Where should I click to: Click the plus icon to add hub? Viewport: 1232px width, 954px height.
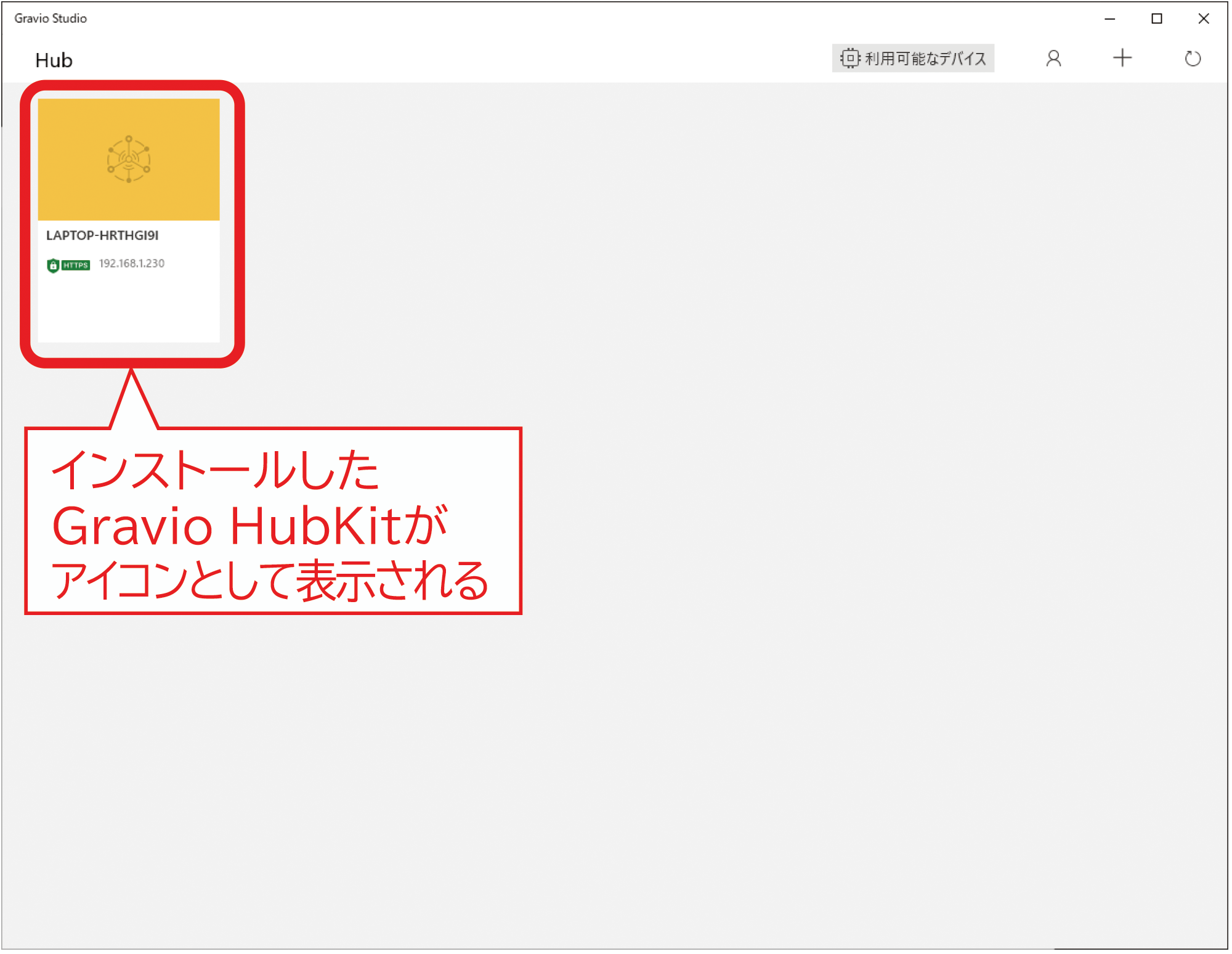pyautogui.click(x=1122, y=58)
